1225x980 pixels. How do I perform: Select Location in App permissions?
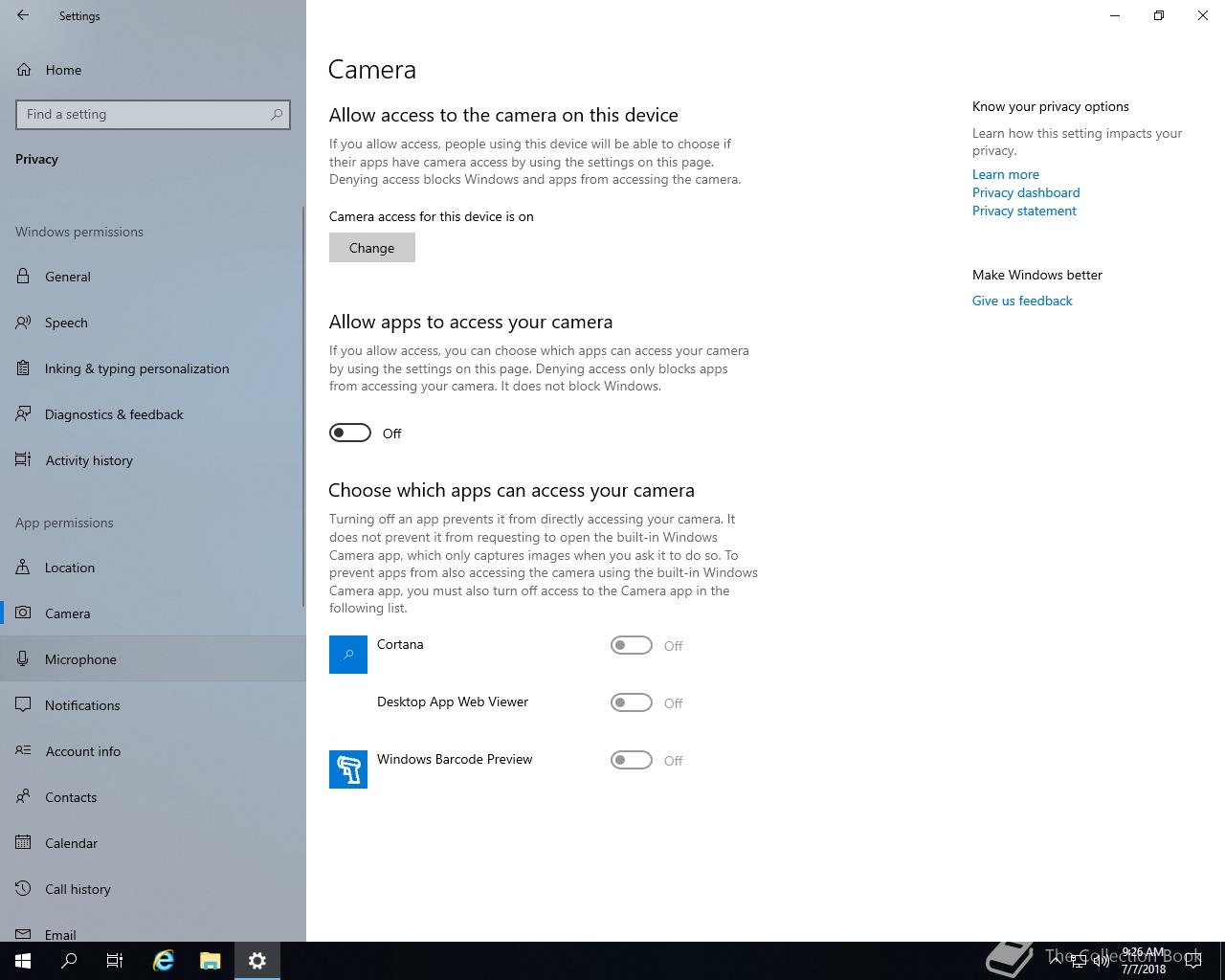coord(153,568)
